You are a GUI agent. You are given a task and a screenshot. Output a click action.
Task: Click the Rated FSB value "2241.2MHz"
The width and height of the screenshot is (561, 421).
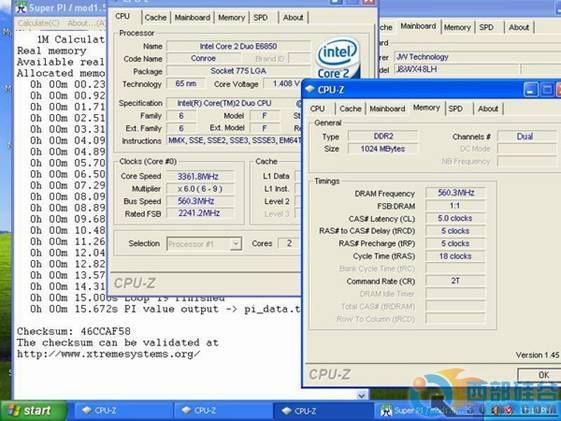[x=199, y=214]
